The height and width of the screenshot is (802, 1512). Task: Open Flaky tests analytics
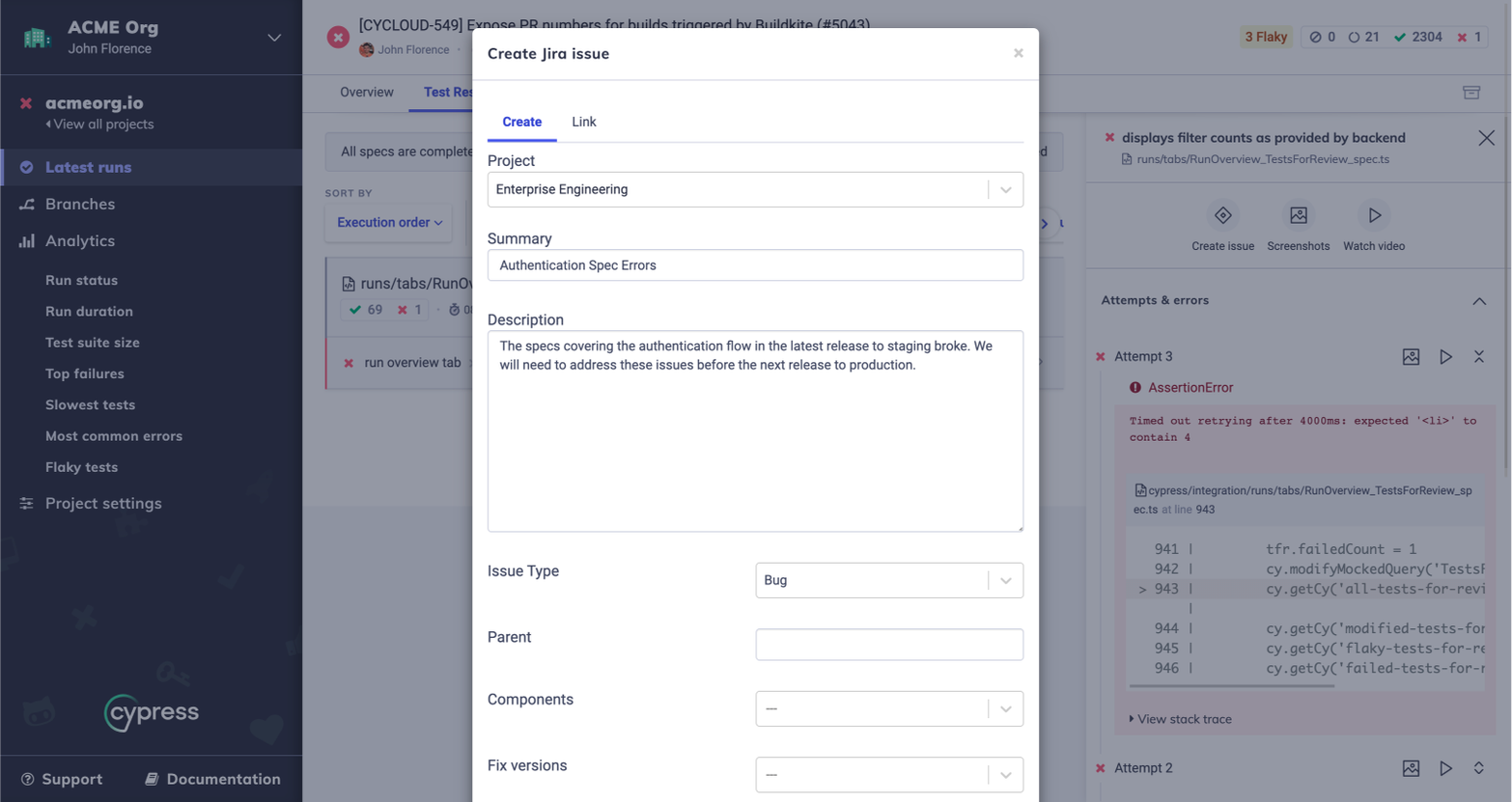click(x=81, y=466)
